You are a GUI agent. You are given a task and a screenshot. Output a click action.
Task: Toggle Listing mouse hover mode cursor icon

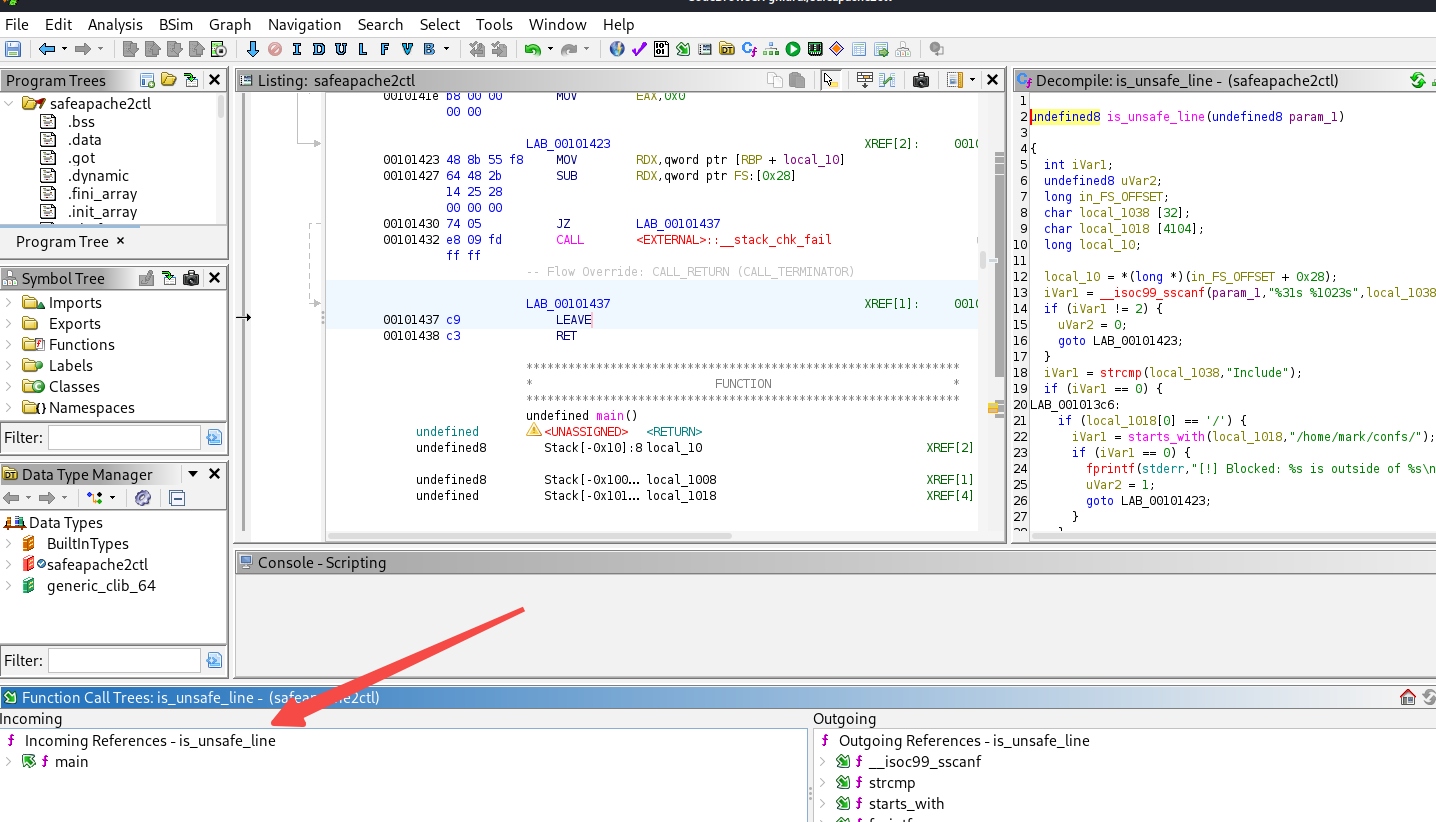(829, 80)
